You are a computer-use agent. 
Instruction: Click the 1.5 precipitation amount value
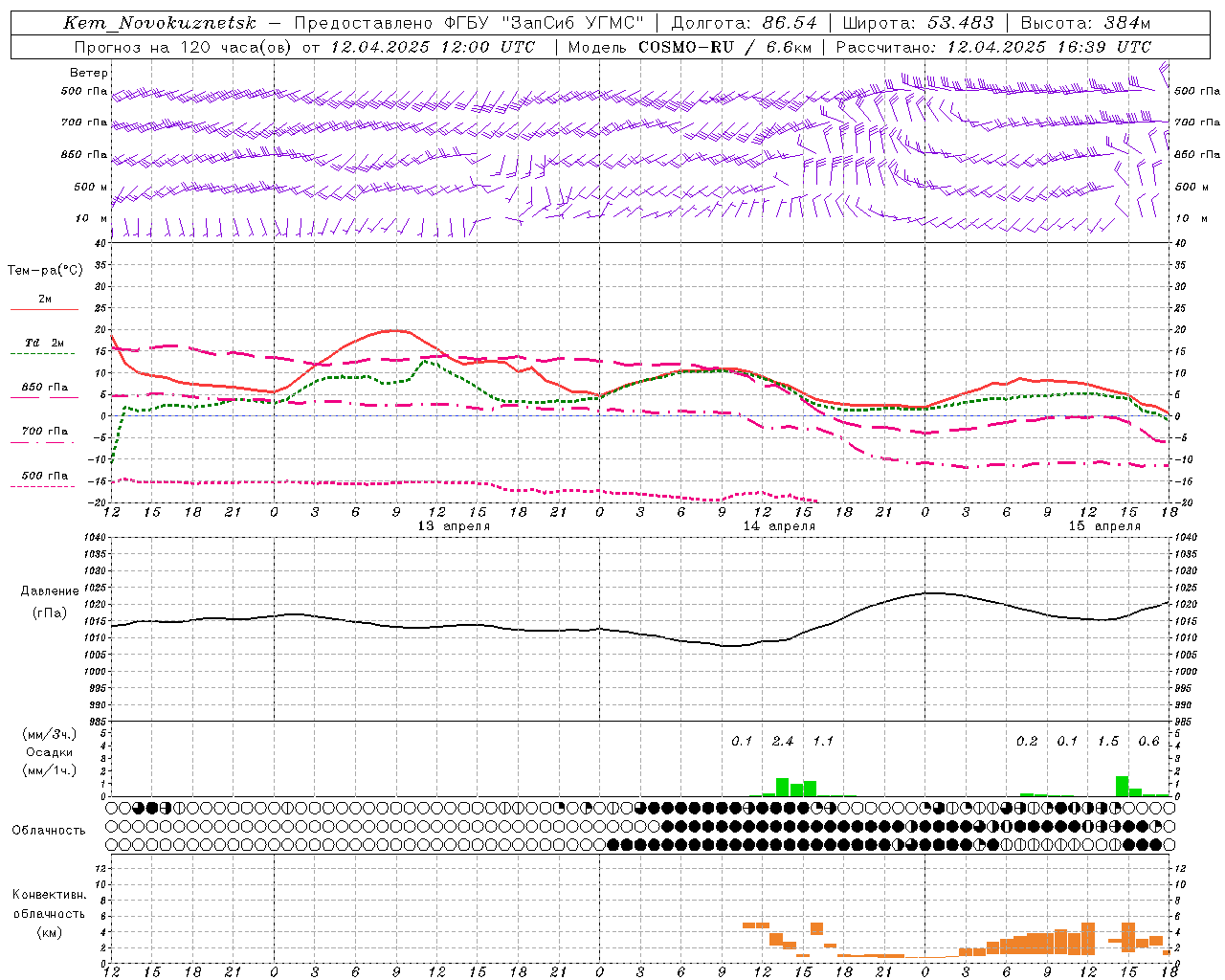point(1108,741)
